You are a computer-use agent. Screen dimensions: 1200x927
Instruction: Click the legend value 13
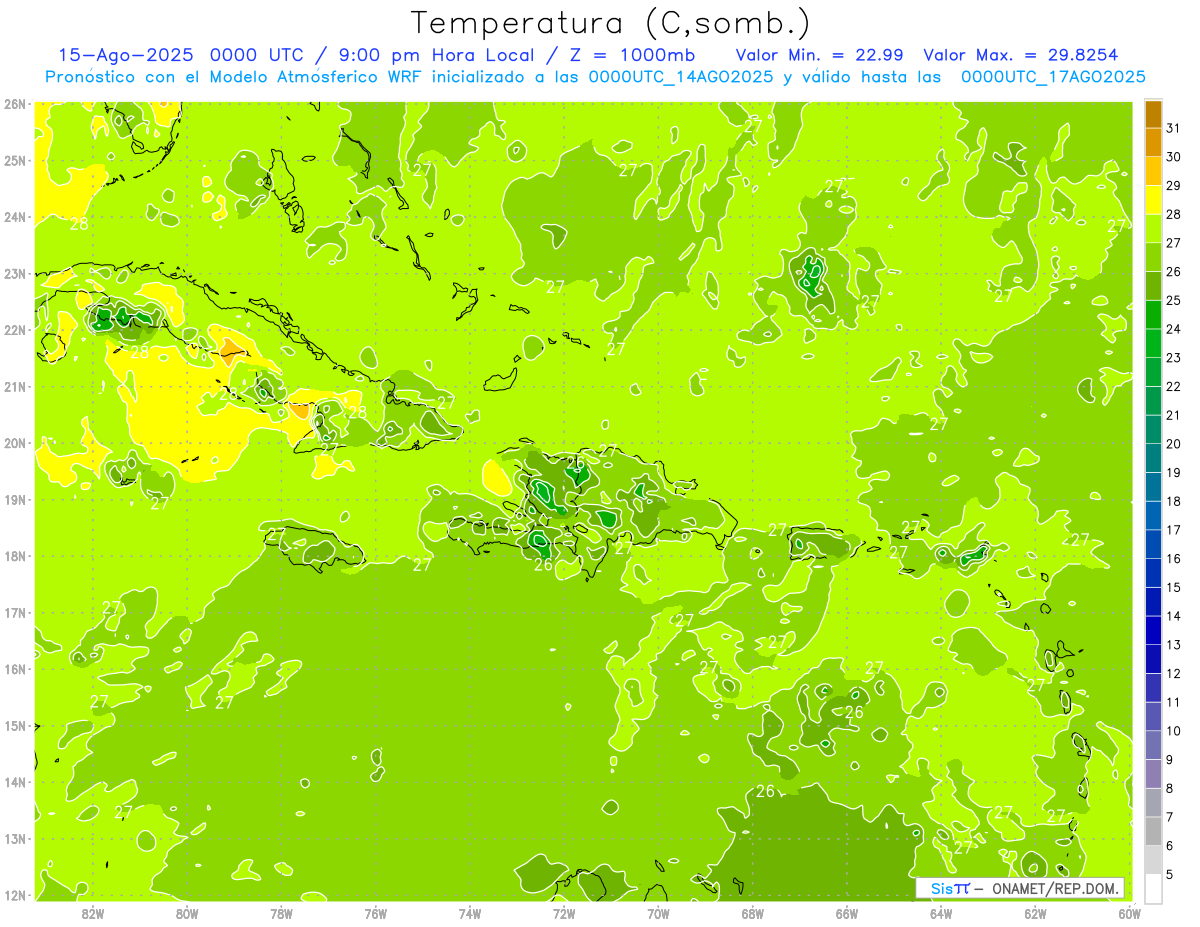click(1174, 644)
